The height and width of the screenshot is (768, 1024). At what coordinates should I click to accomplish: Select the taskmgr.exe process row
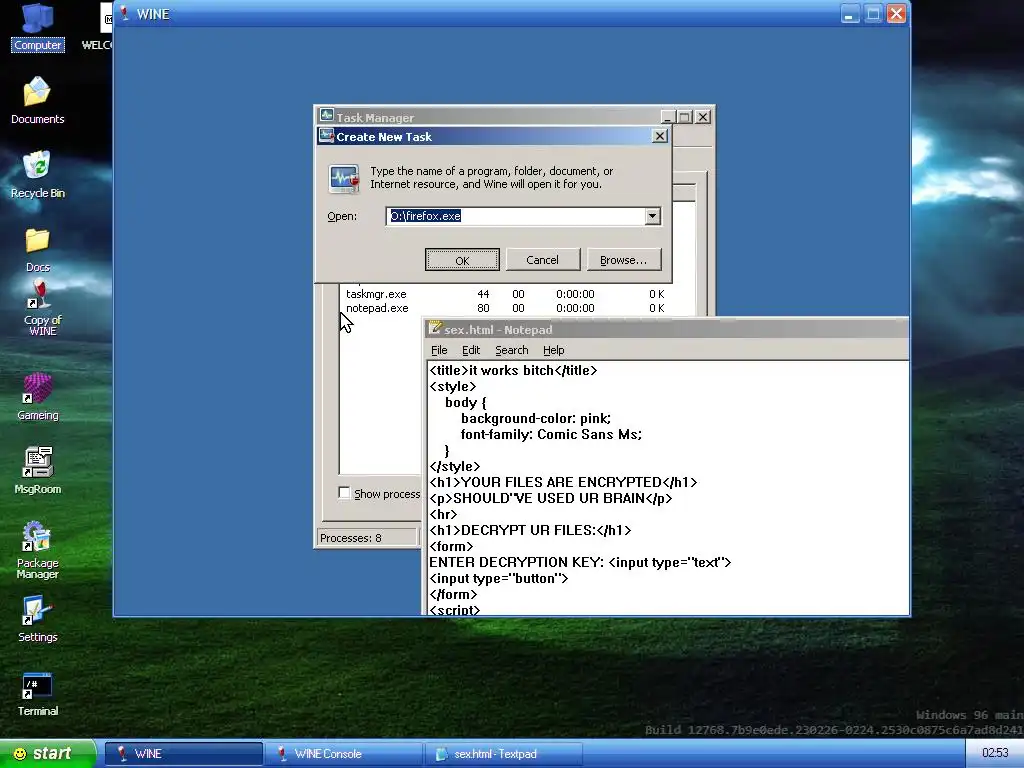pos(505,294)
